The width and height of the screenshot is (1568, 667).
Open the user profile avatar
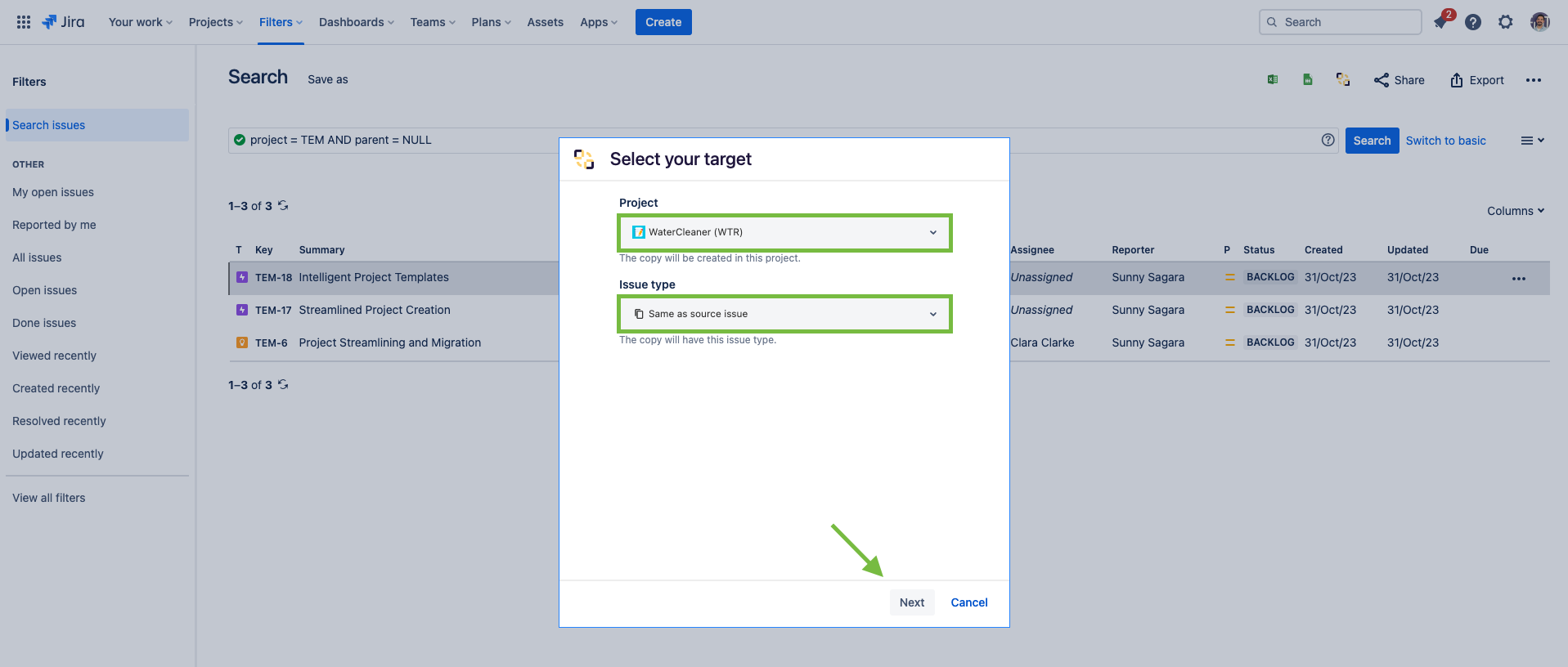point(1540,22)
